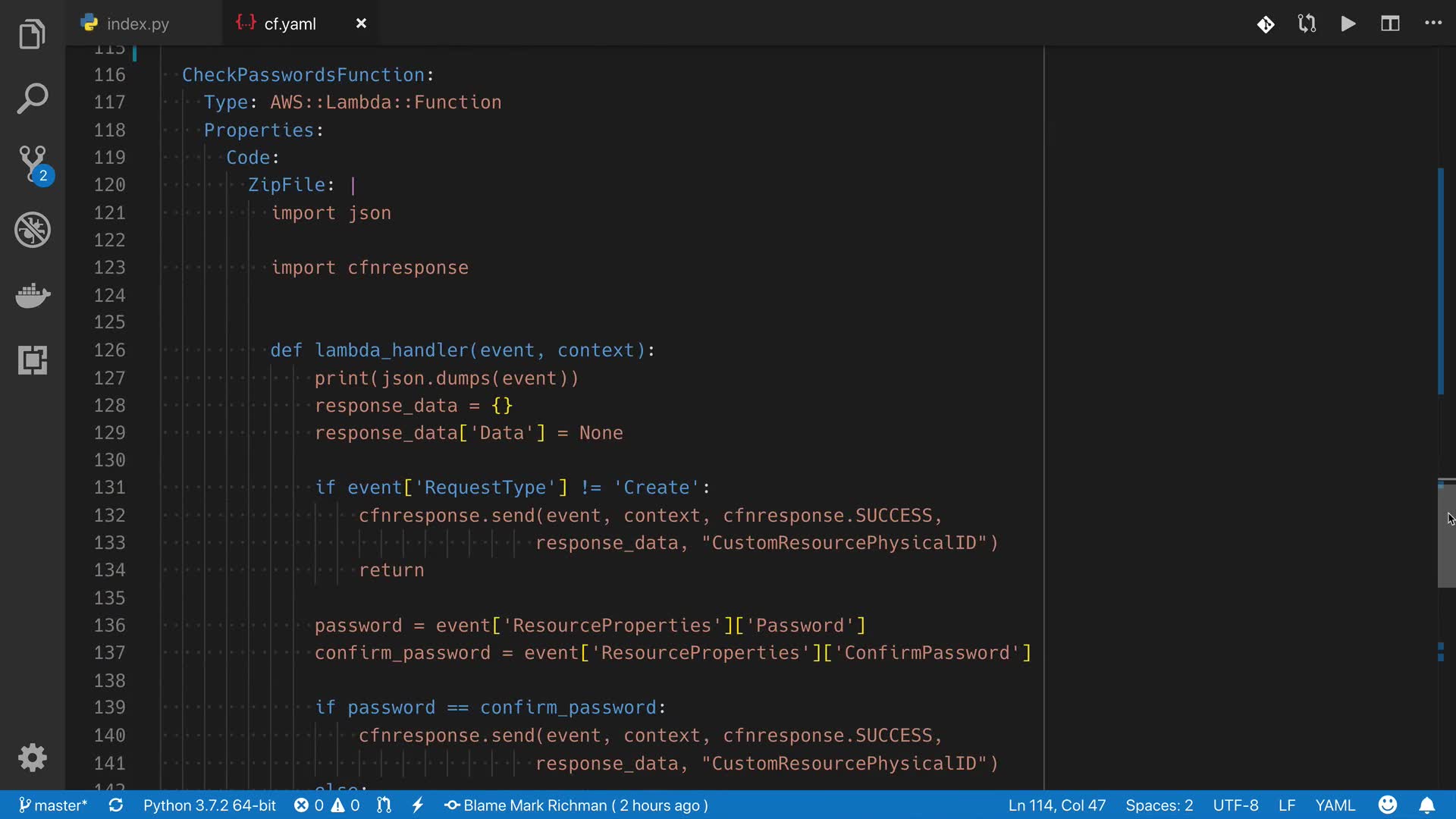Viewport: 1456px width, 819px height.
Task: Click the run play icon in the editor title bar
Action: [1348, 24]
